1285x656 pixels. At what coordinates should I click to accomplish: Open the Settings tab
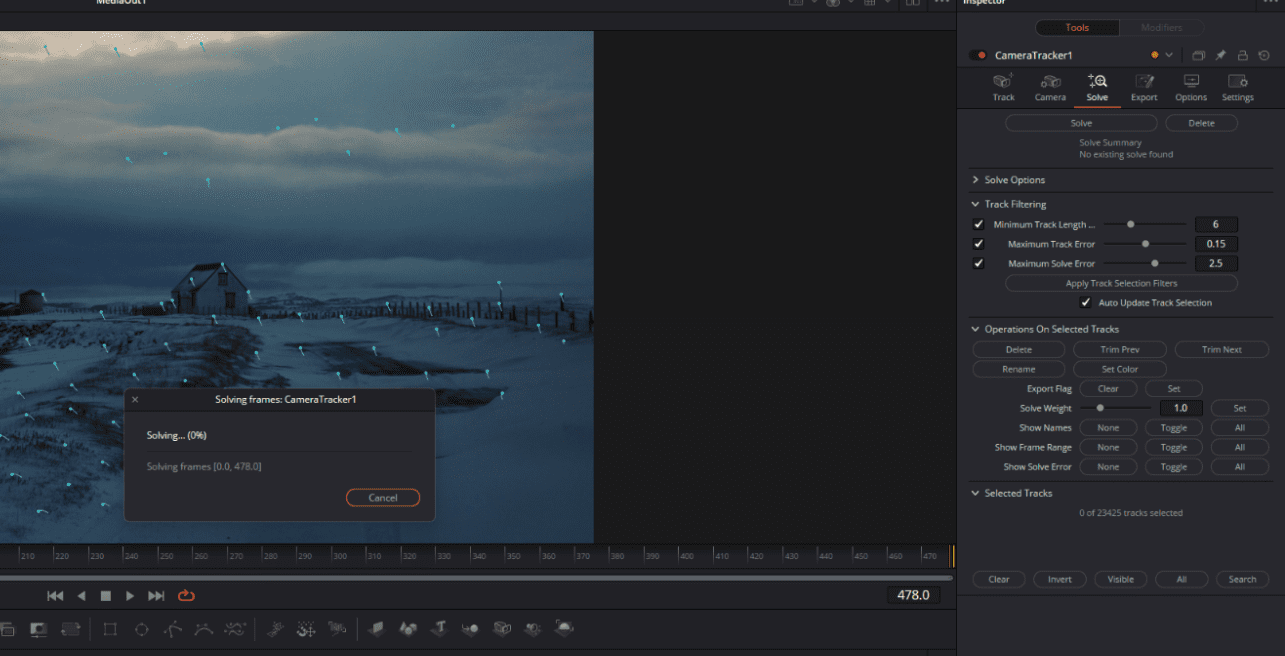click(1237, 87)
